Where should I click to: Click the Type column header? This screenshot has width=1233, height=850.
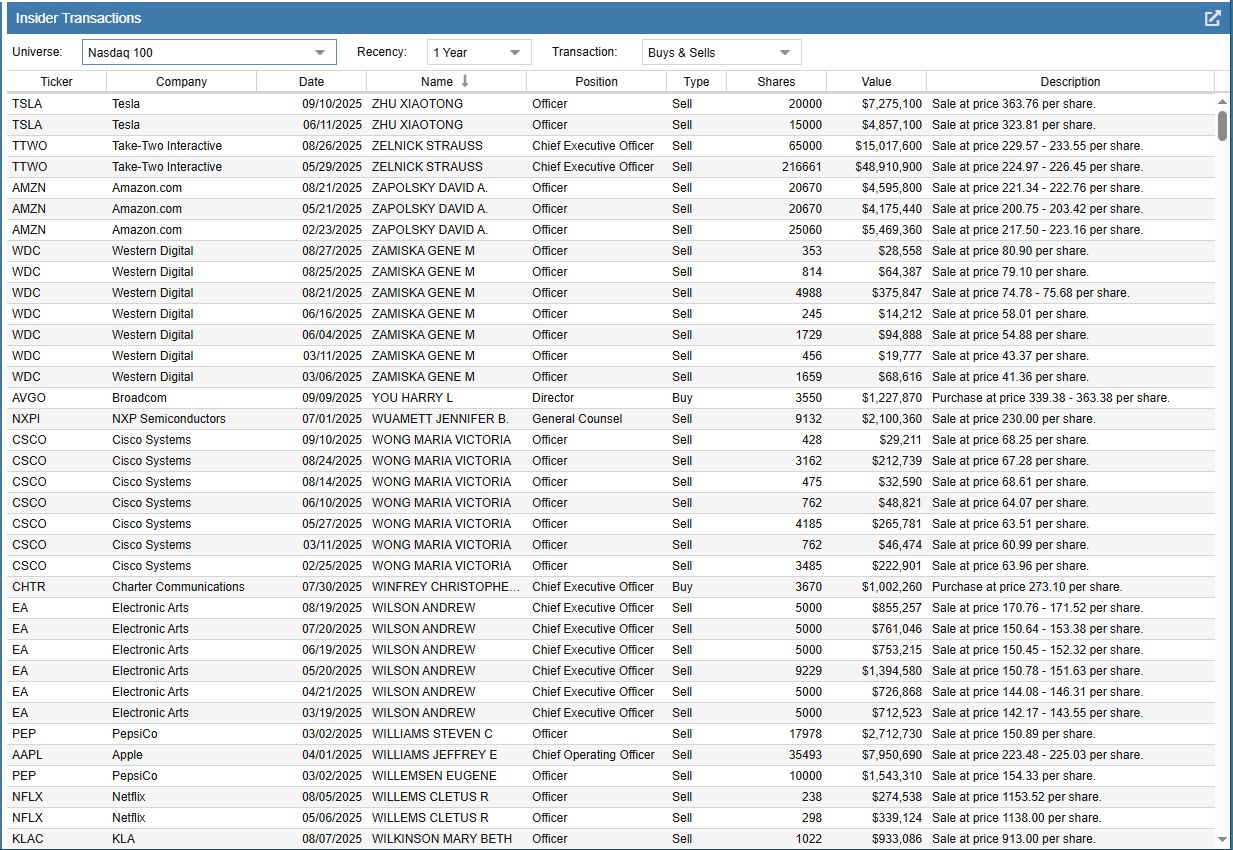(x=696, y=82)
